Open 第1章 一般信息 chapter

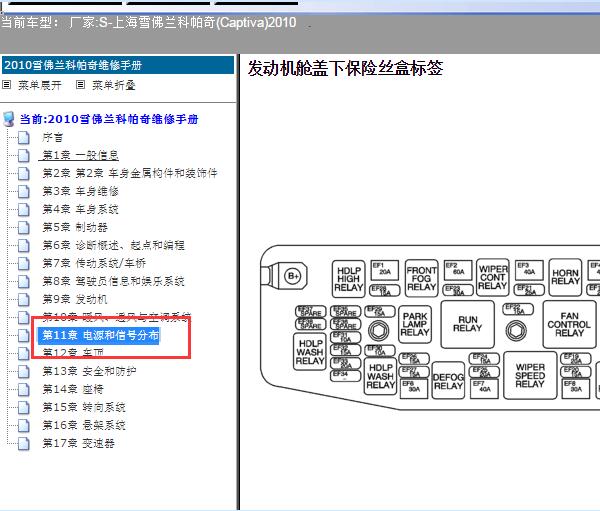[x=80, y=155]
